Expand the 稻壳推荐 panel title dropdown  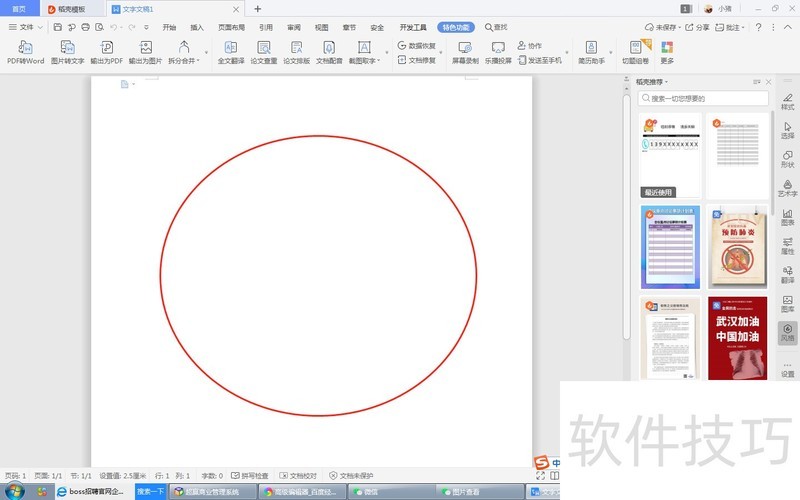coord(653,82)
